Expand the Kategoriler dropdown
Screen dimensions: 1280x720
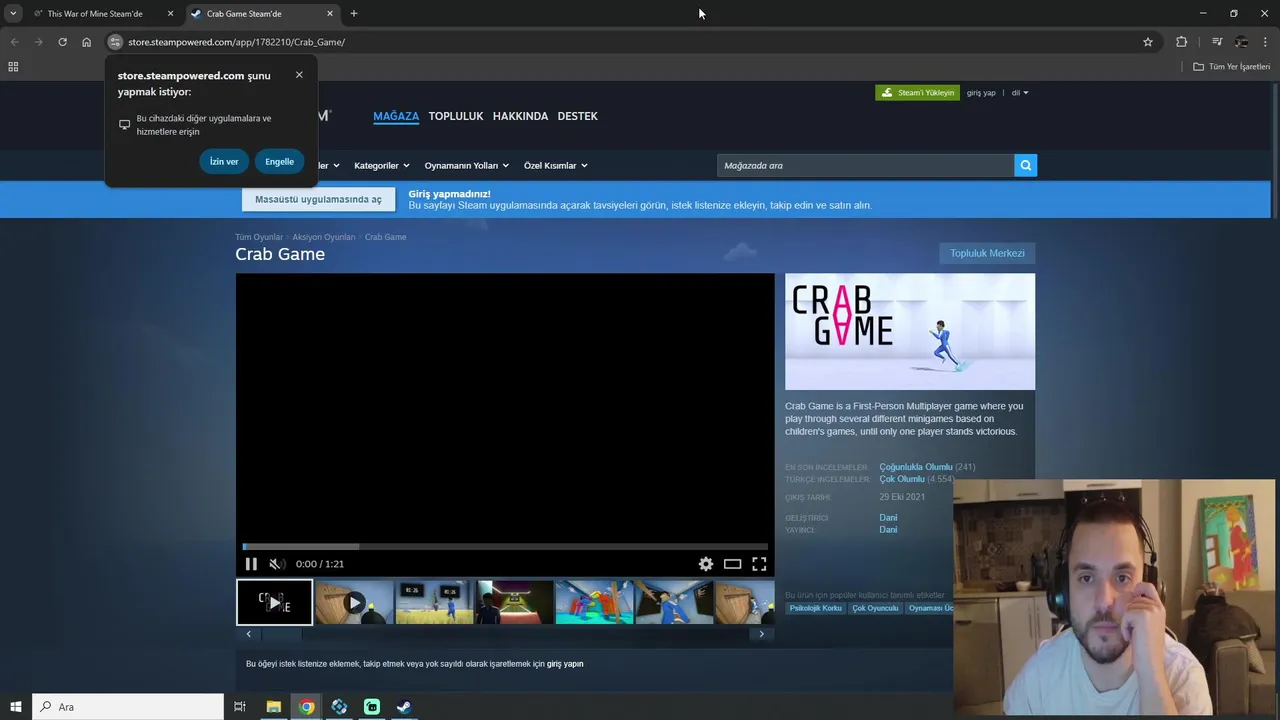click(382, 166)
